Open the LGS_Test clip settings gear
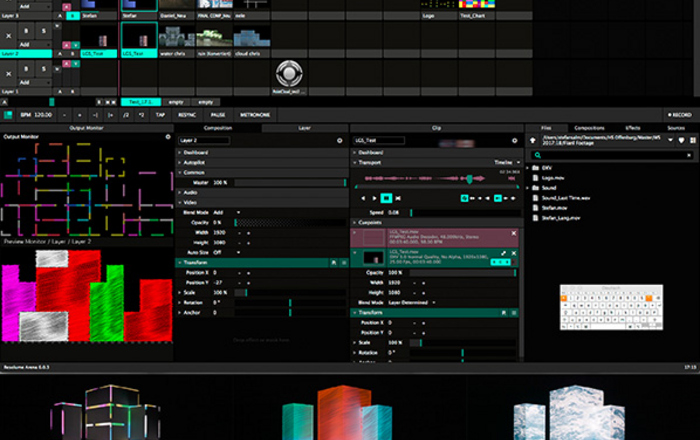This screenshot has height=440, width=700. click(x=513, y=141)
